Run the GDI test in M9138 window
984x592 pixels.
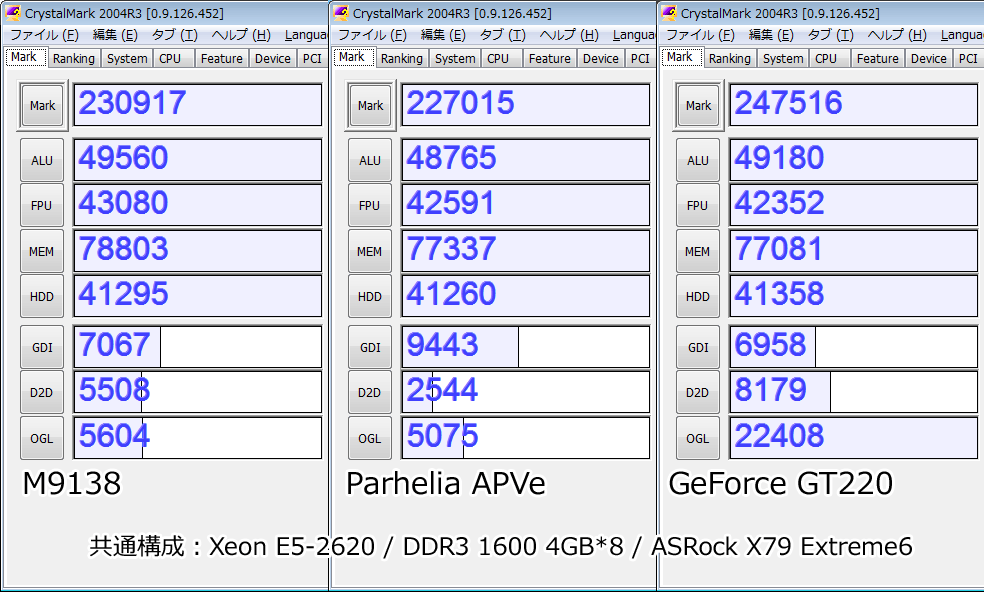pos(42,347)
